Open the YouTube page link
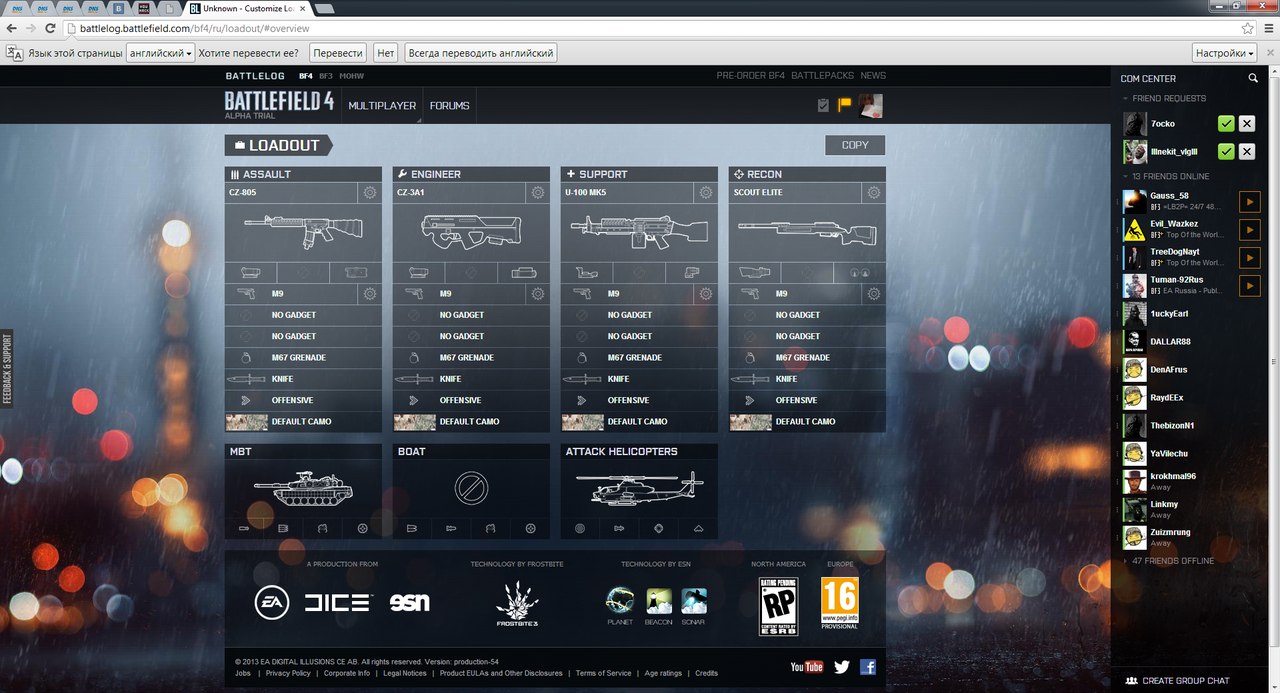Screen dimensions: 1280x693 (x=806, y=667)
